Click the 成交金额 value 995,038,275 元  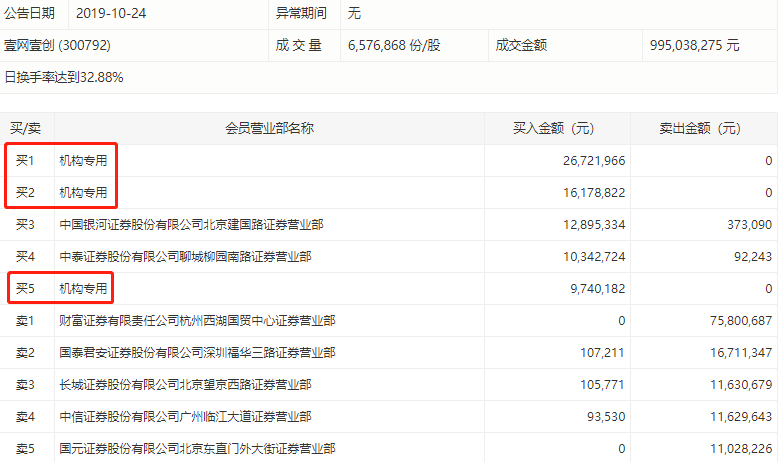click(694, 46)
